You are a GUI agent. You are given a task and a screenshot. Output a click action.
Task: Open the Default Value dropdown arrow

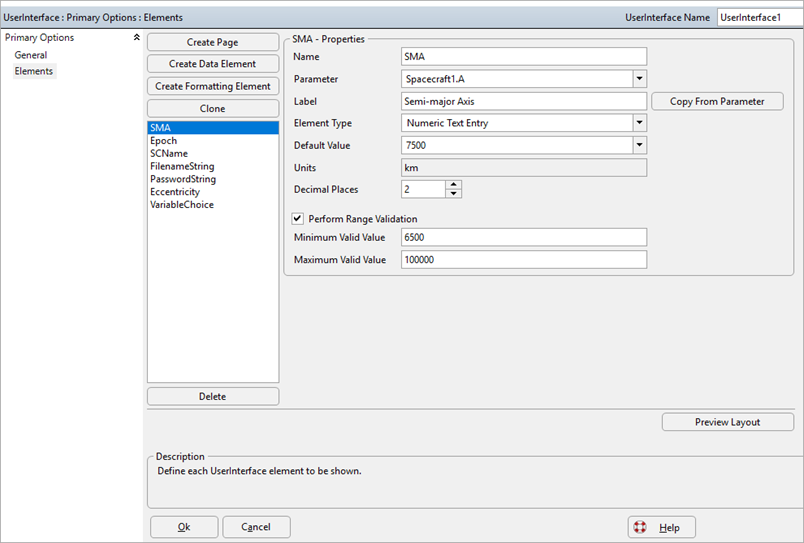639,145
